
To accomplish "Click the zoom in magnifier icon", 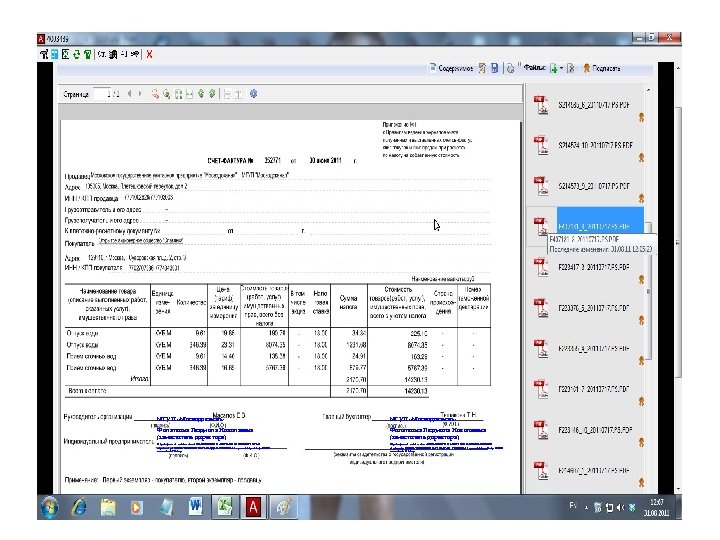I will click(167, 94).
